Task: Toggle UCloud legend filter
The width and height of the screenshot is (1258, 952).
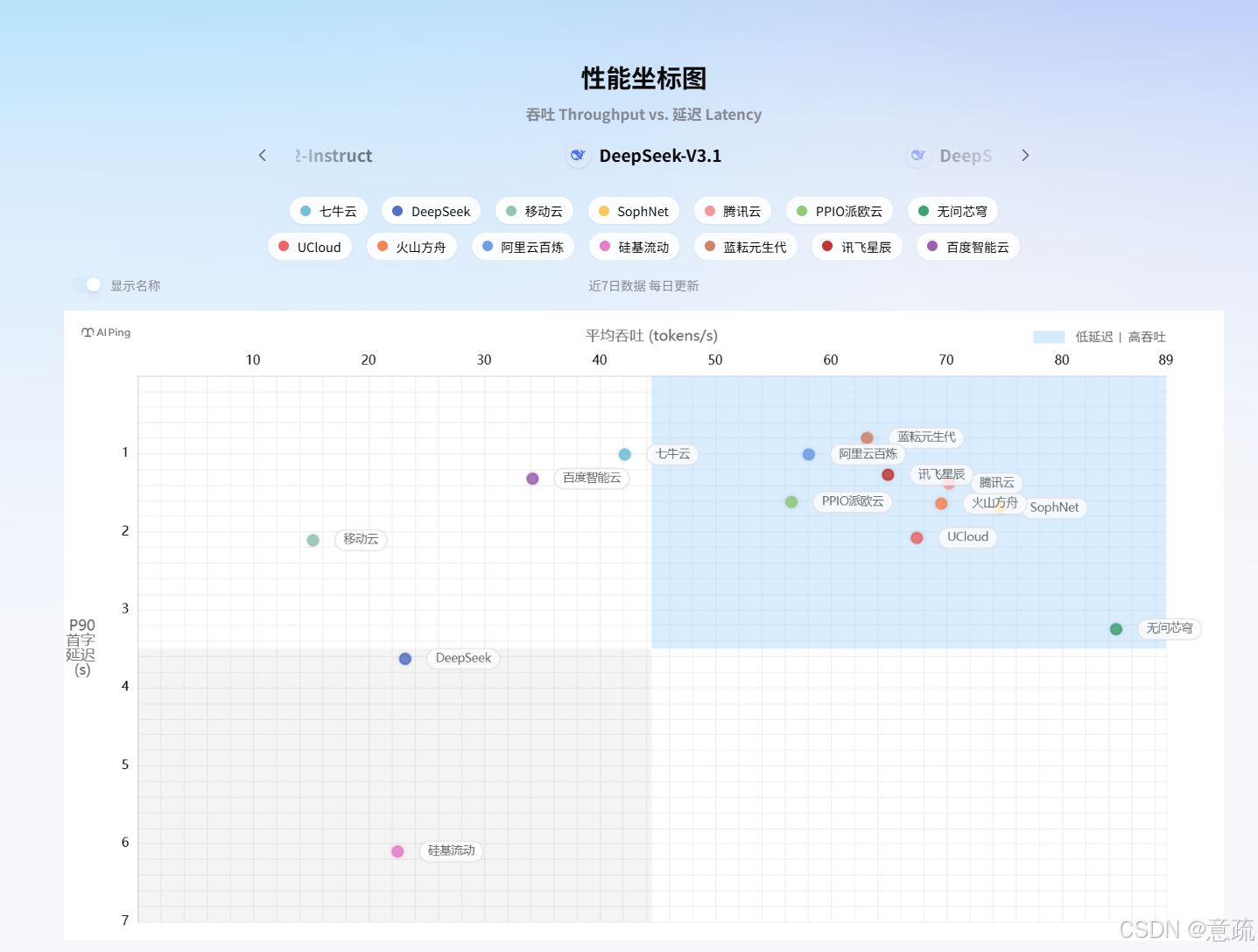Action: tap(310, 247)
